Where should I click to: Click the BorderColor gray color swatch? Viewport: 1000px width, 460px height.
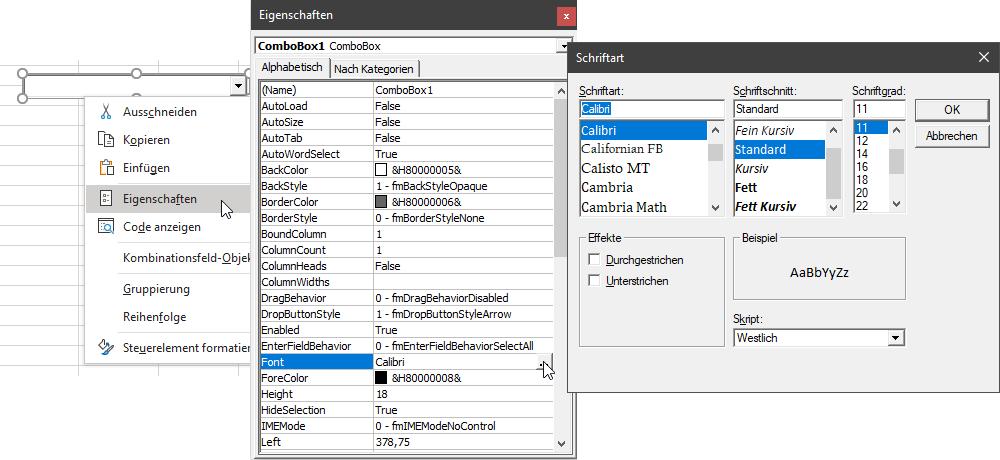(381, 202)
